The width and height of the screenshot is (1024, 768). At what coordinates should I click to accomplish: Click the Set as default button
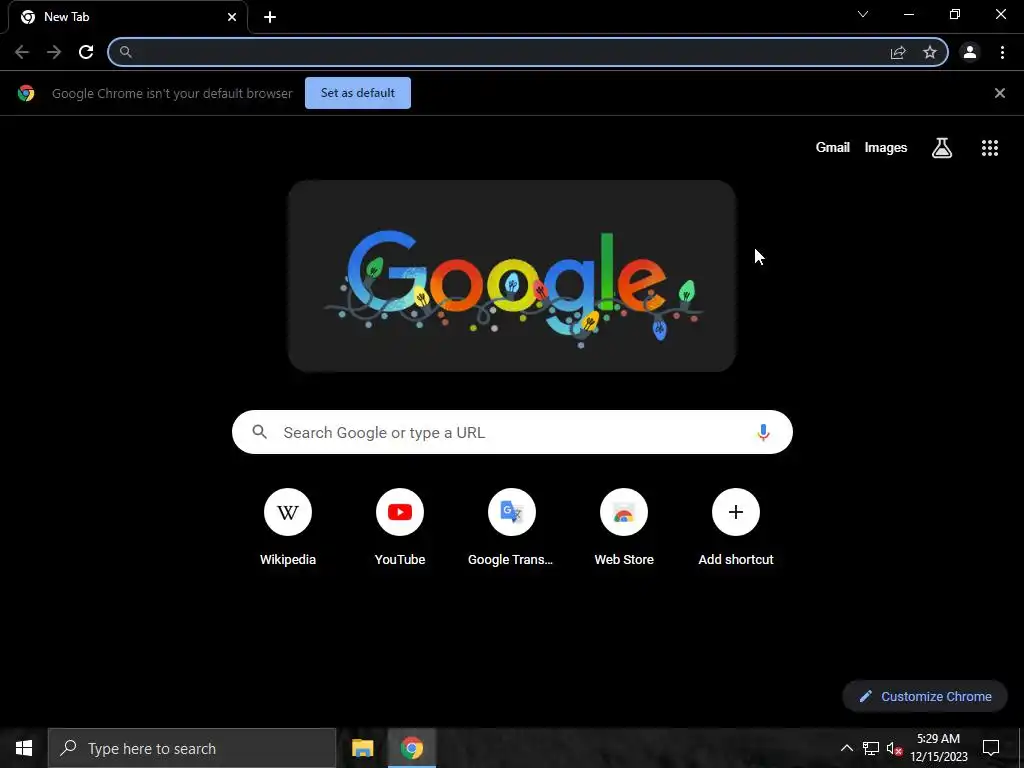[x=358, y=93]
